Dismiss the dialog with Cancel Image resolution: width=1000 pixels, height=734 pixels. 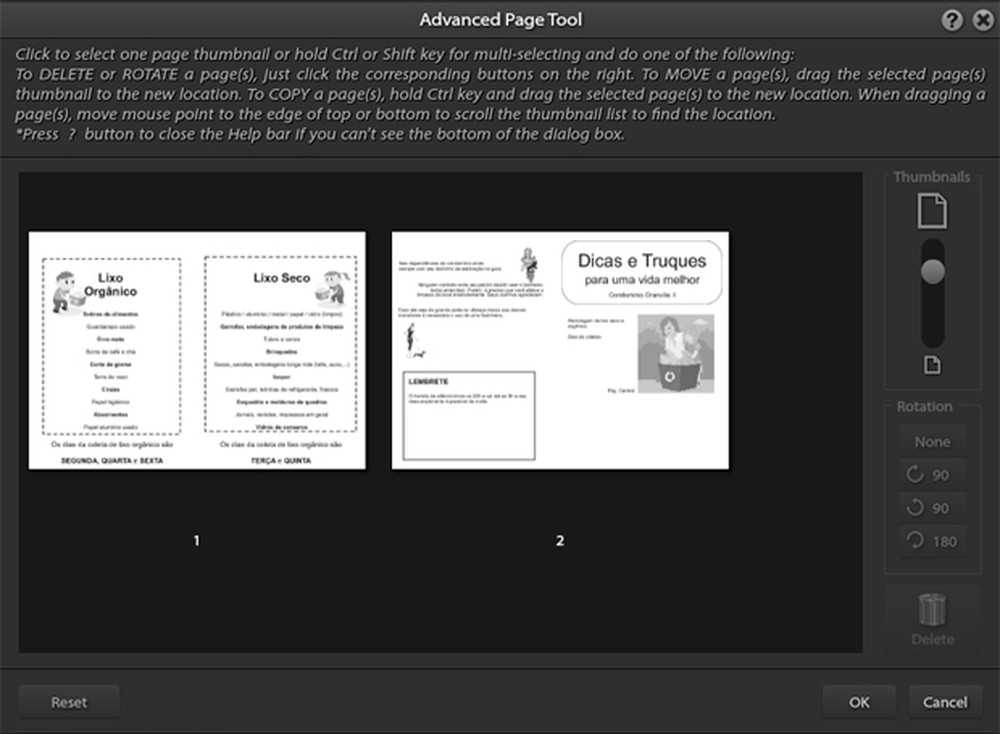tap(943, 701)
